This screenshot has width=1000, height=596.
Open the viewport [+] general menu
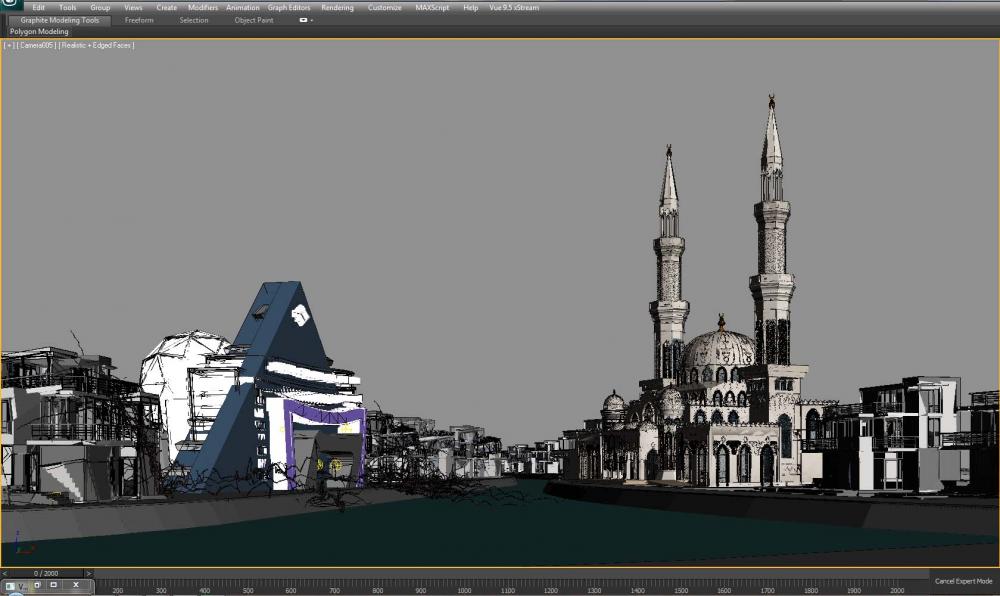pyautogui.click(x=10, y=45)
